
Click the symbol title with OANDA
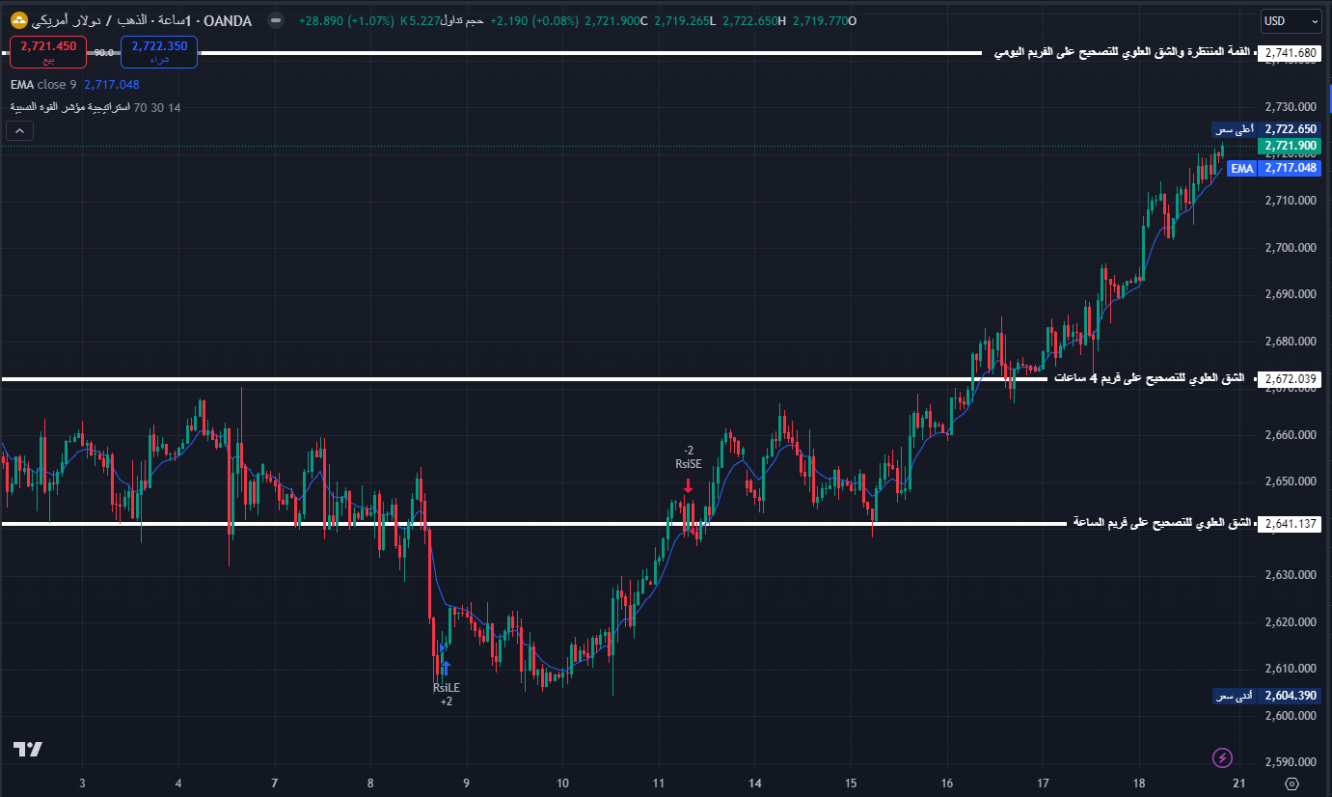coord(141,20)
